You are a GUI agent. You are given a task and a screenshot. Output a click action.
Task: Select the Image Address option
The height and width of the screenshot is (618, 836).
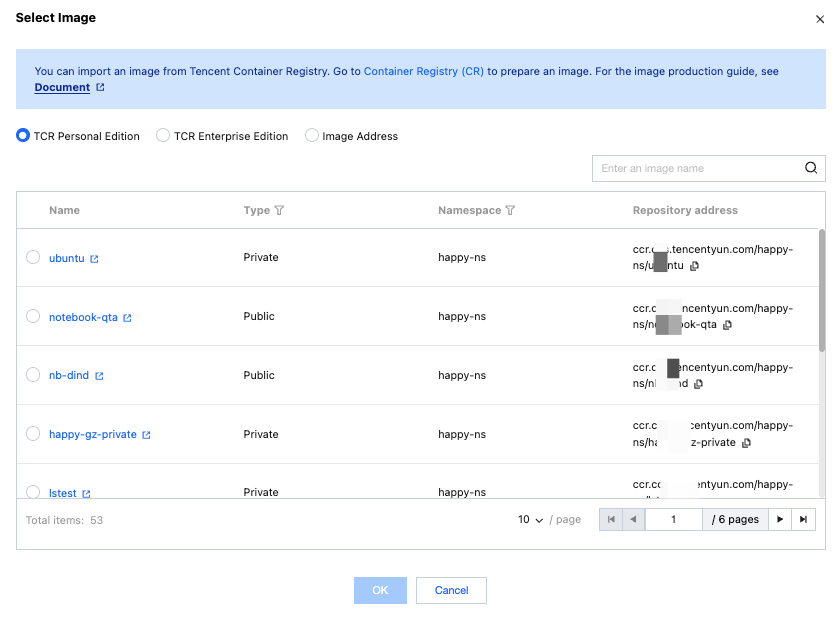coord(312,136)
